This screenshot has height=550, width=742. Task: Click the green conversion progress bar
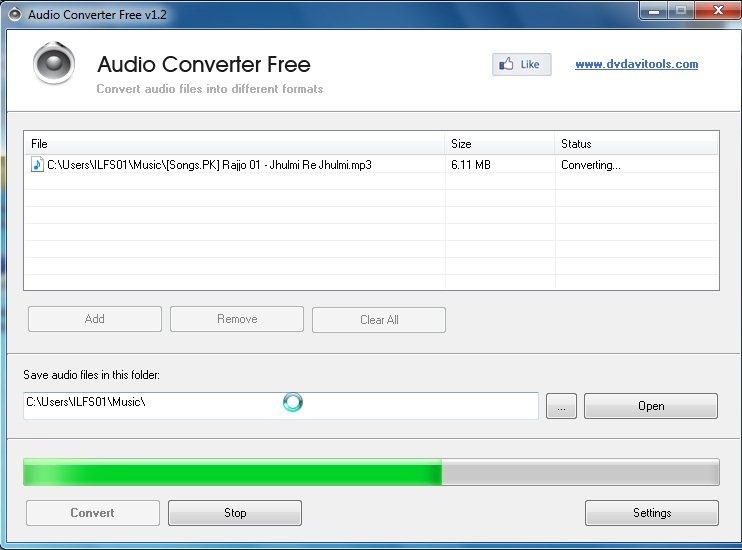point(371,472)
